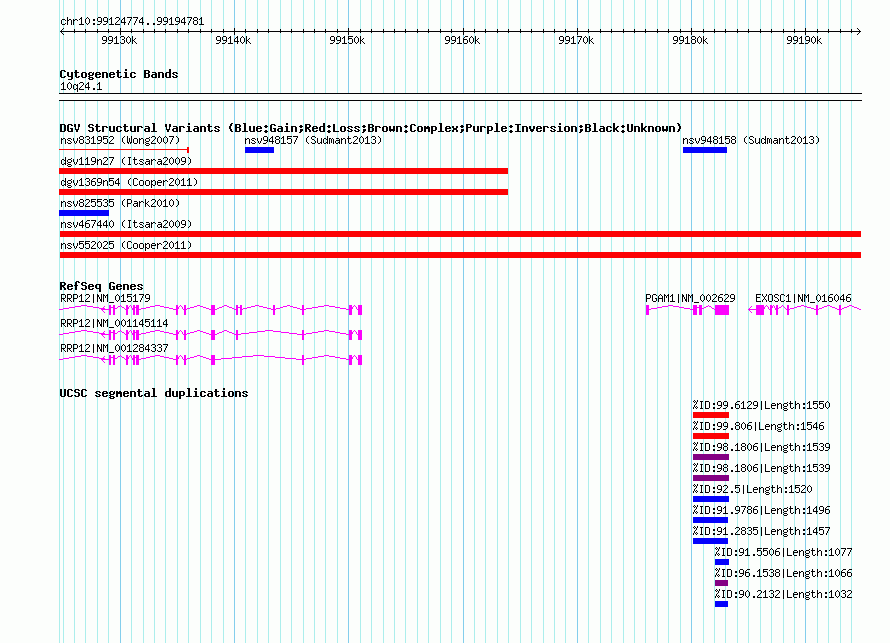Click the 99160k ruler tick label
Image resolution: width=890 pixels, height=643 pixels.
point(462,40)
